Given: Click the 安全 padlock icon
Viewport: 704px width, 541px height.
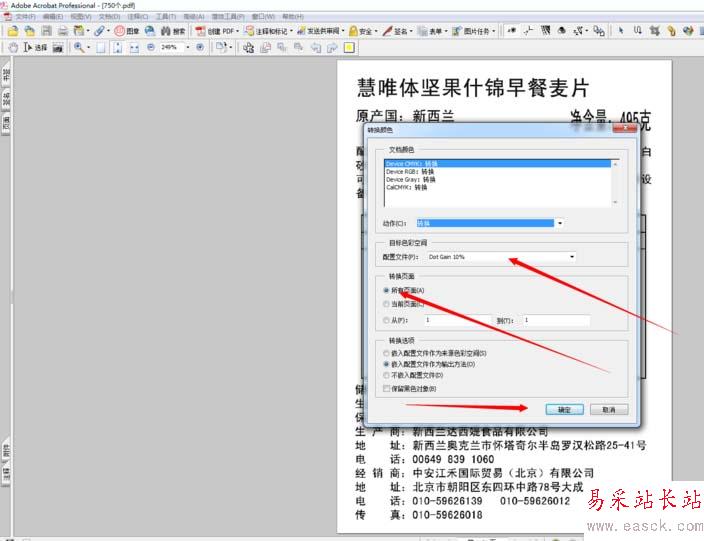Looking at the screenshot, I should coord(353,31).
